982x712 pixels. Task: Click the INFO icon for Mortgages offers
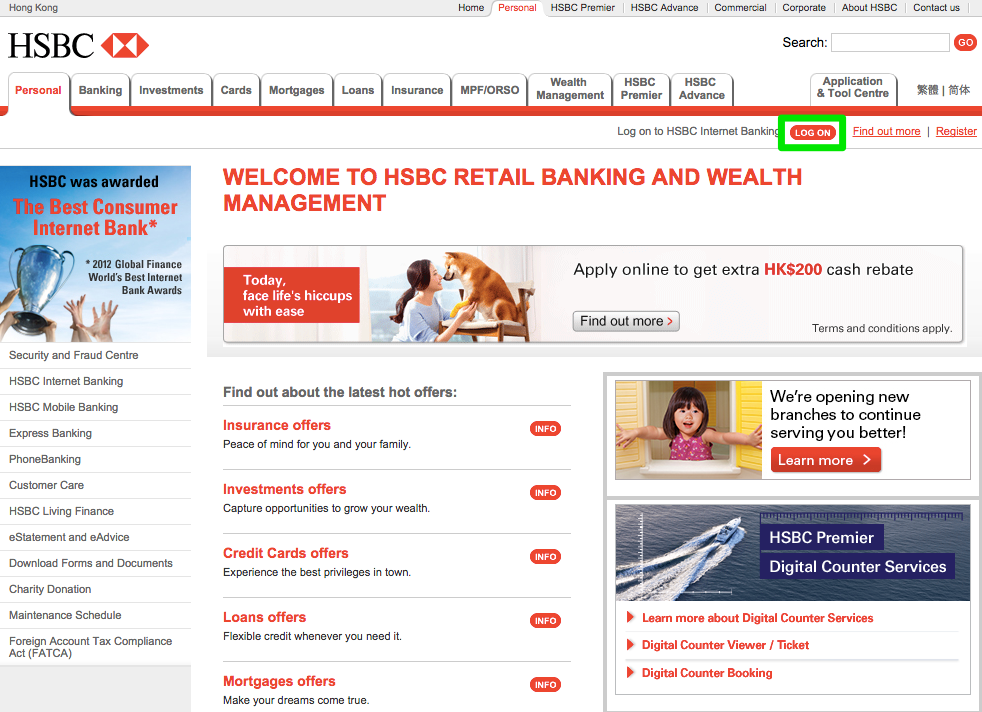click(545, 684)
